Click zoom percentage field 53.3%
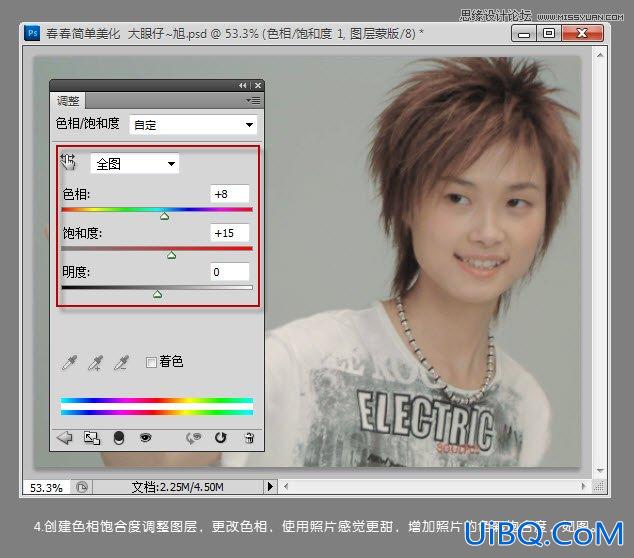The height and width of the screenshot is (558, 634). (x=46, y=487)
